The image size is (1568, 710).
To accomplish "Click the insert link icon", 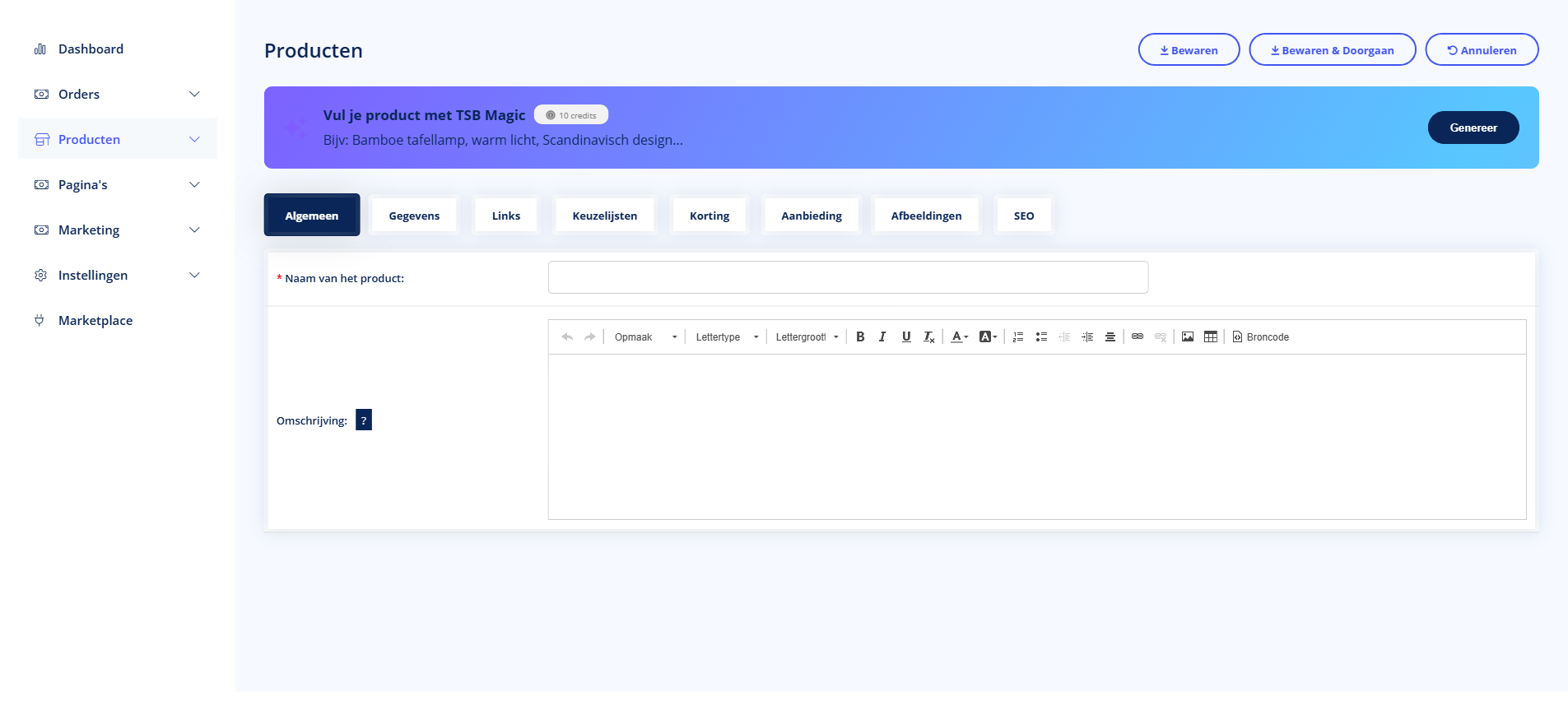I will (1138, 337).
